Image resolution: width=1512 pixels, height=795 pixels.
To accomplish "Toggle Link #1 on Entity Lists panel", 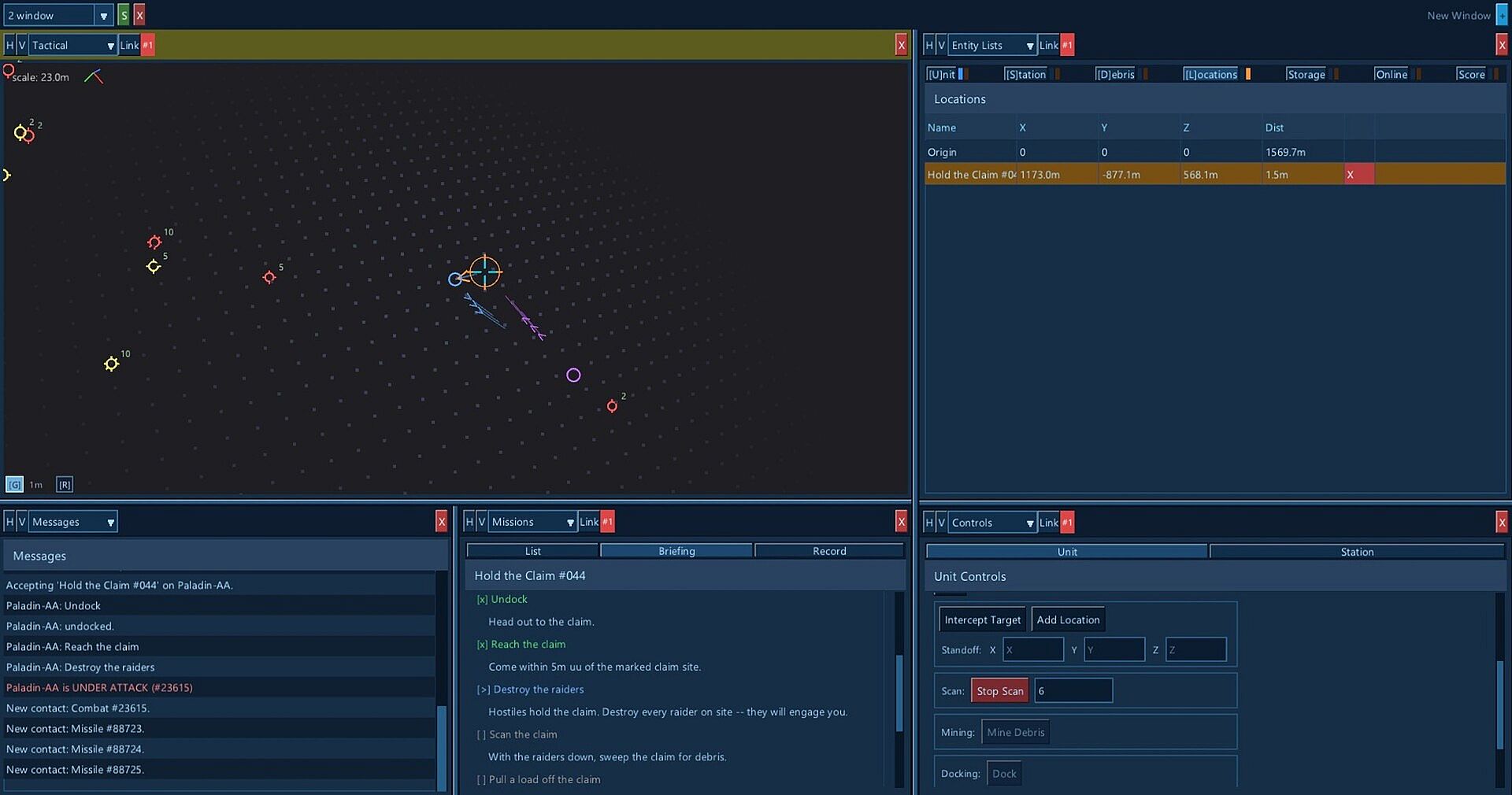I will pos(1056,45).
